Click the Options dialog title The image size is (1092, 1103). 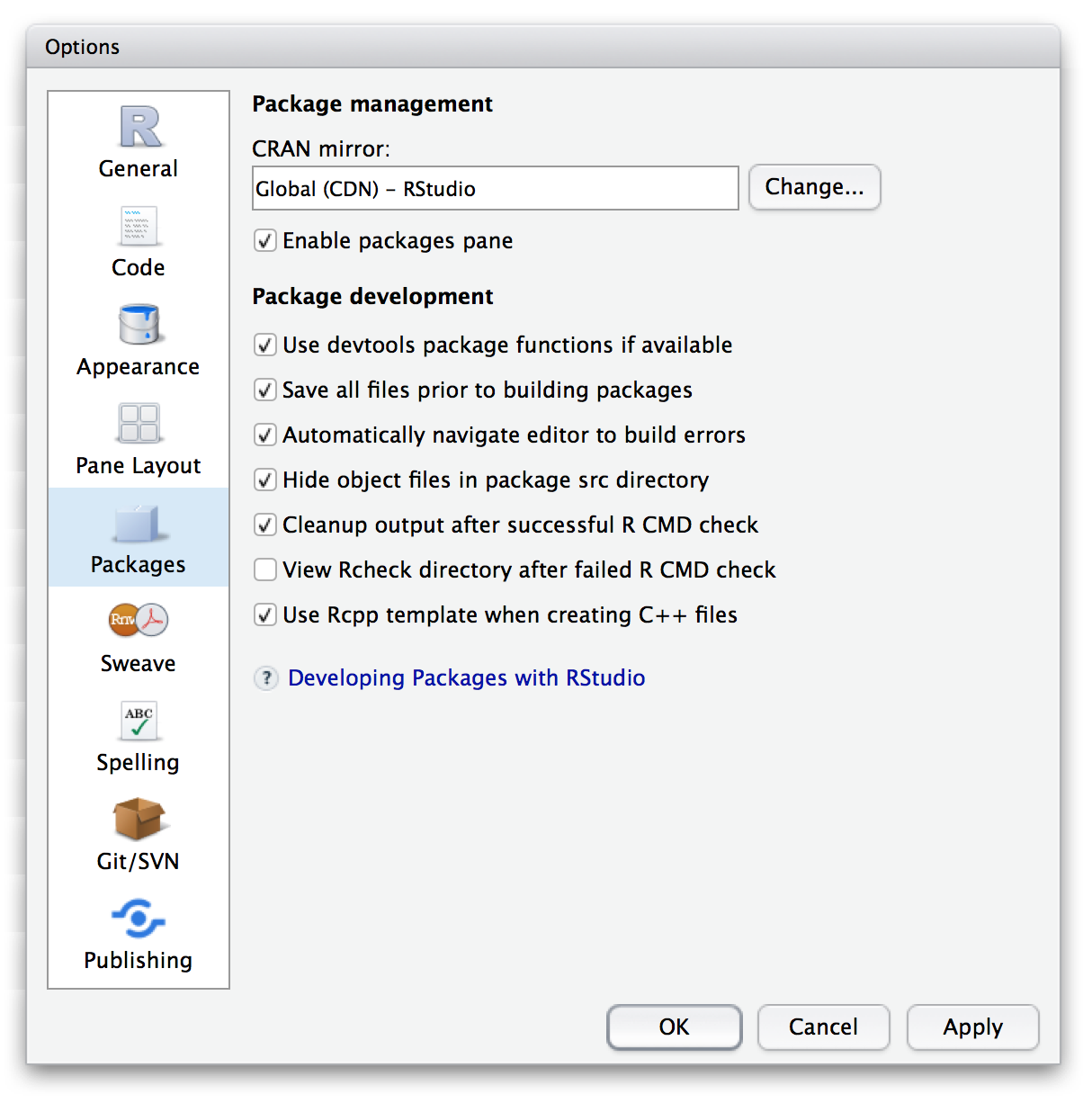(82, 47)
